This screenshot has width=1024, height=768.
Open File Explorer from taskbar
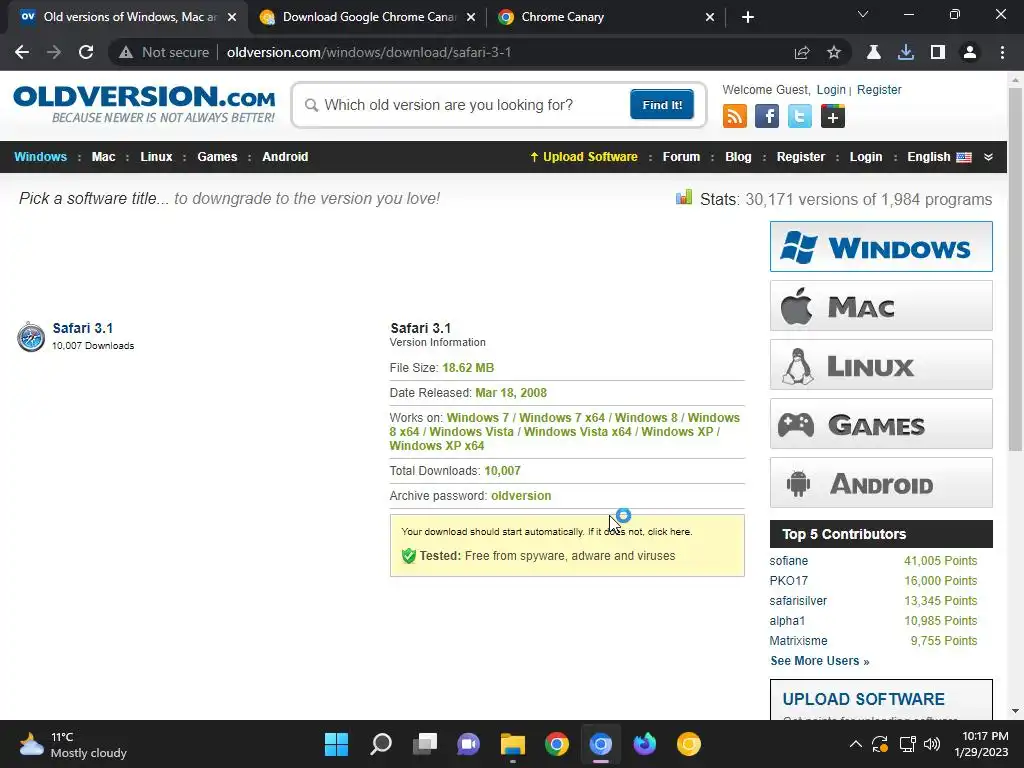(513, 744)
